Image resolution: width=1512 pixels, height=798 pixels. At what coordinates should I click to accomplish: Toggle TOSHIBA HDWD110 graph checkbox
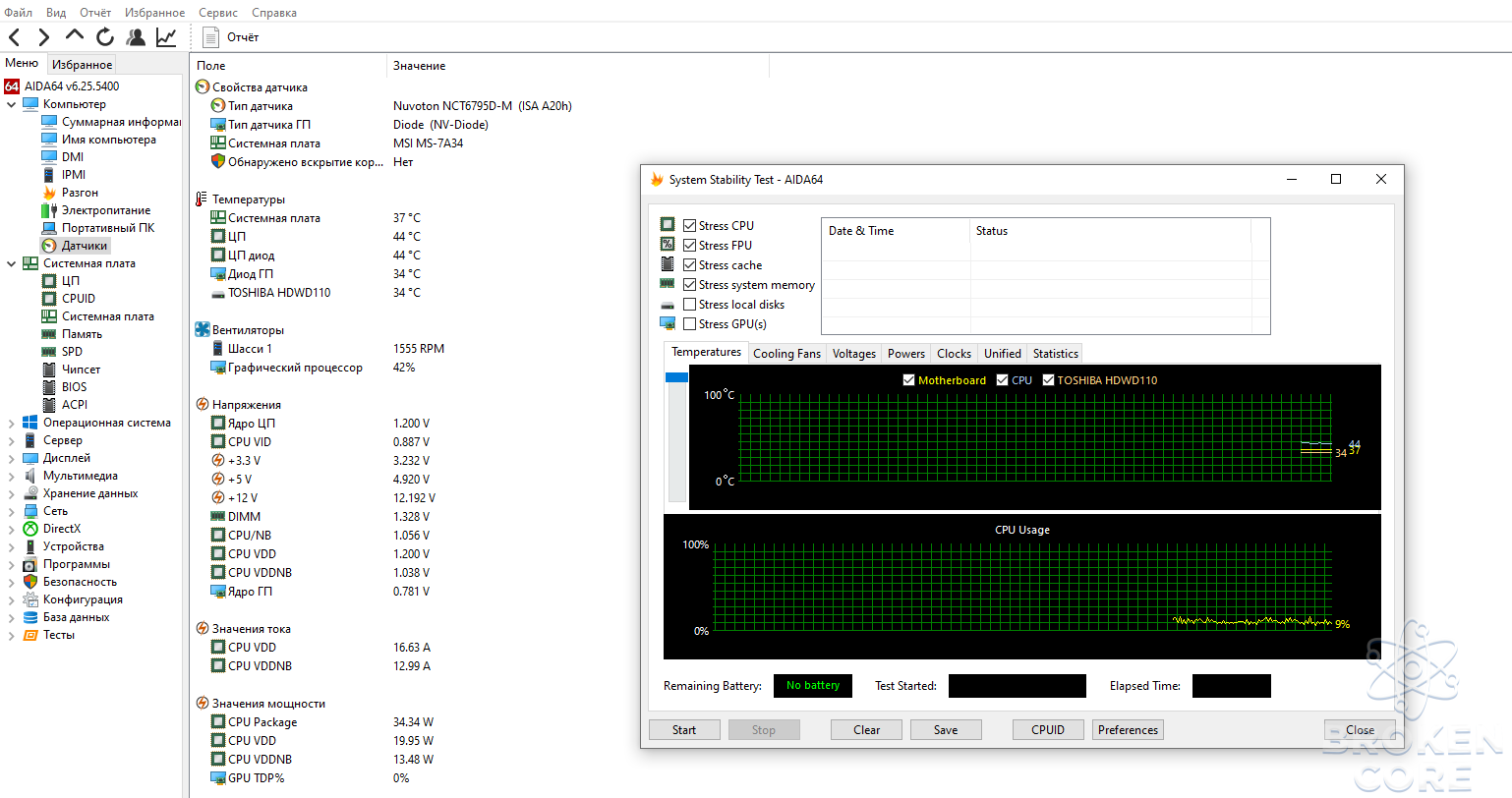1048,380
